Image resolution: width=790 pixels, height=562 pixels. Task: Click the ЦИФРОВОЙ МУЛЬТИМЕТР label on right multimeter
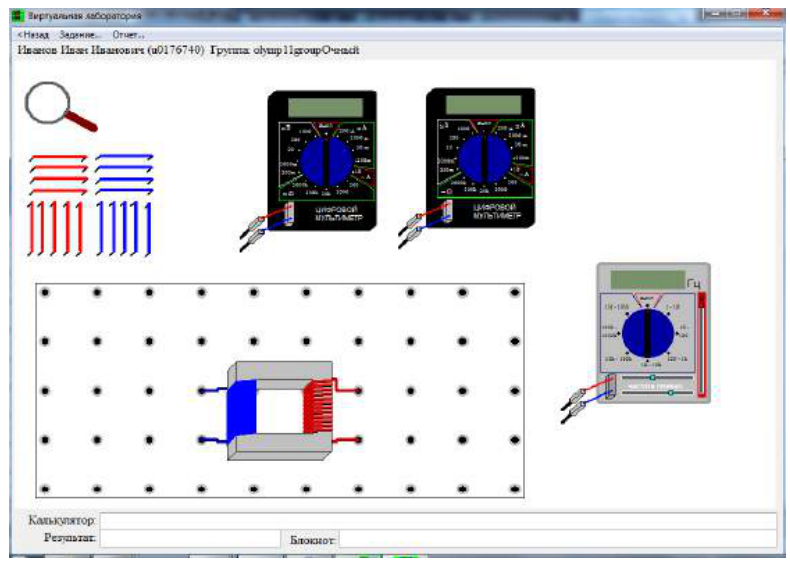coord(497,211)
